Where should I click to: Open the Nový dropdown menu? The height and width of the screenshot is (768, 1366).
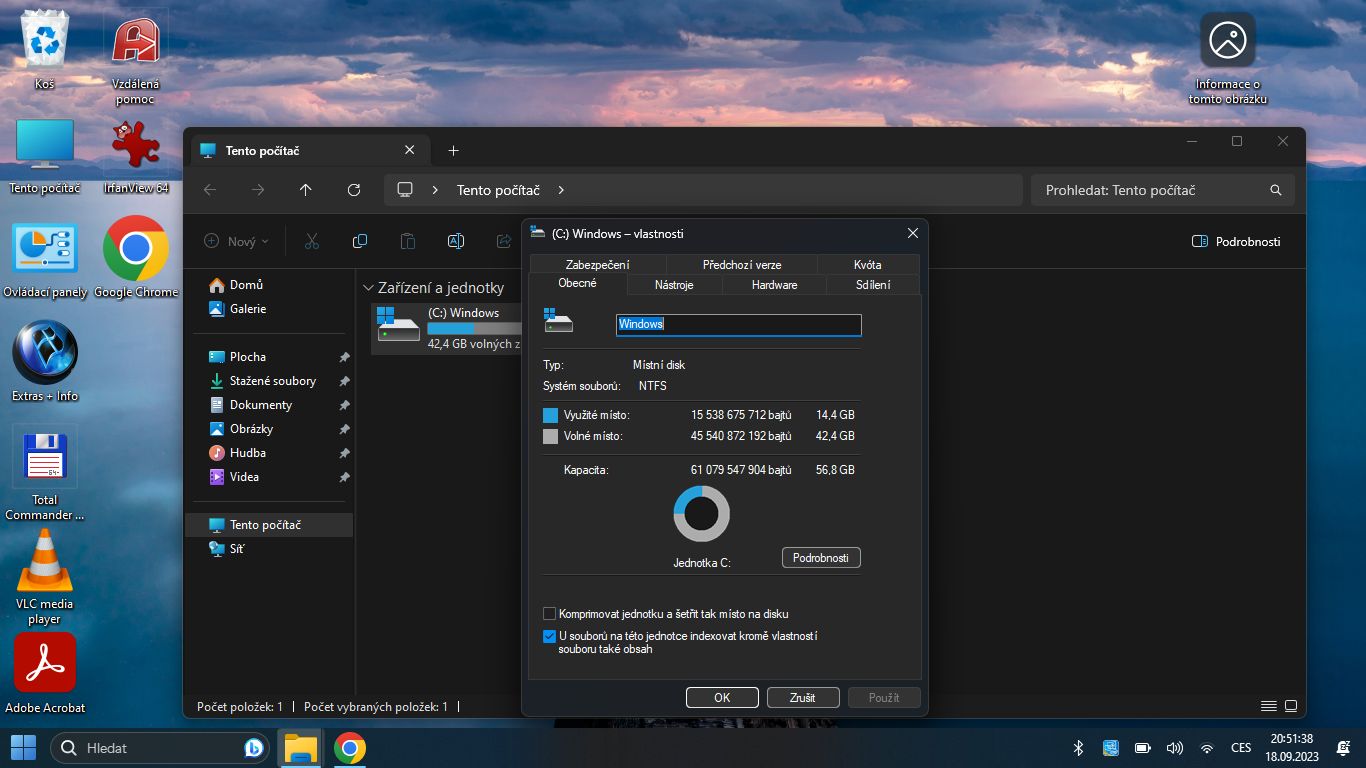point(236,241)
